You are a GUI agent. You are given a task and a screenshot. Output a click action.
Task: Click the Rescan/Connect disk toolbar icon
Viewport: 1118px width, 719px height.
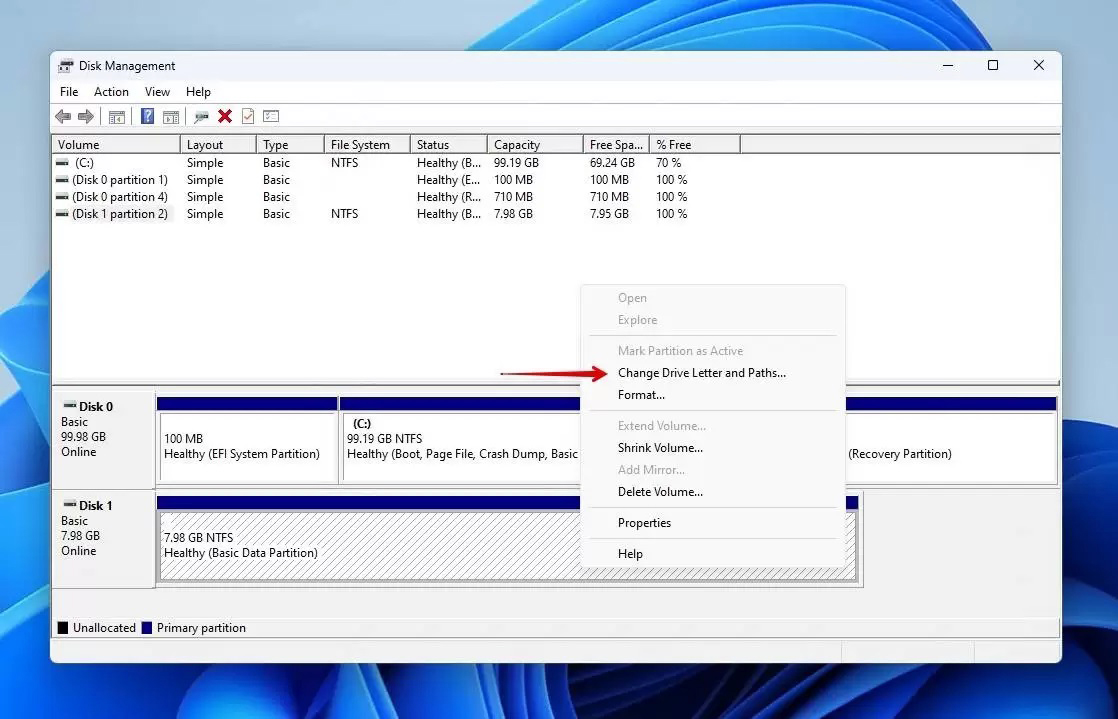(201, 117)
